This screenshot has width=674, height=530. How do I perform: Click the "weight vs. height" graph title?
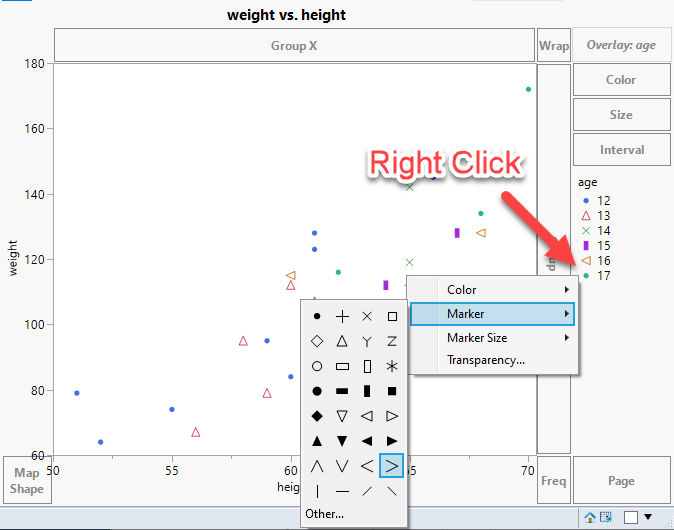pyautogui.click(x=286, y=15)
